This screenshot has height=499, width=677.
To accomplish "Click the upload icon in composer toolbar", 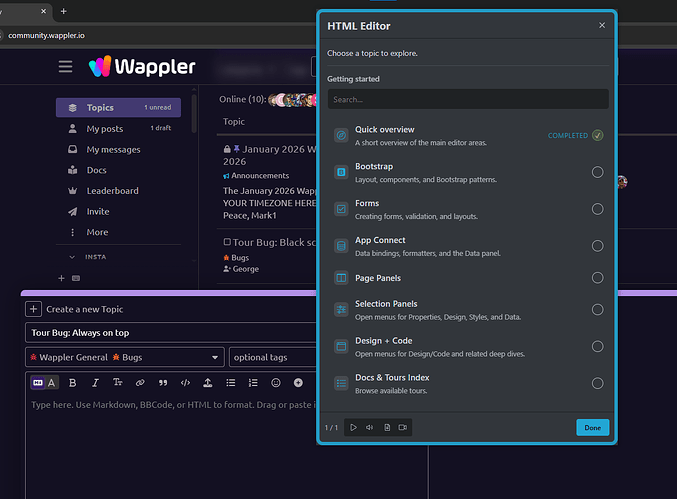I will coord(207,382).
